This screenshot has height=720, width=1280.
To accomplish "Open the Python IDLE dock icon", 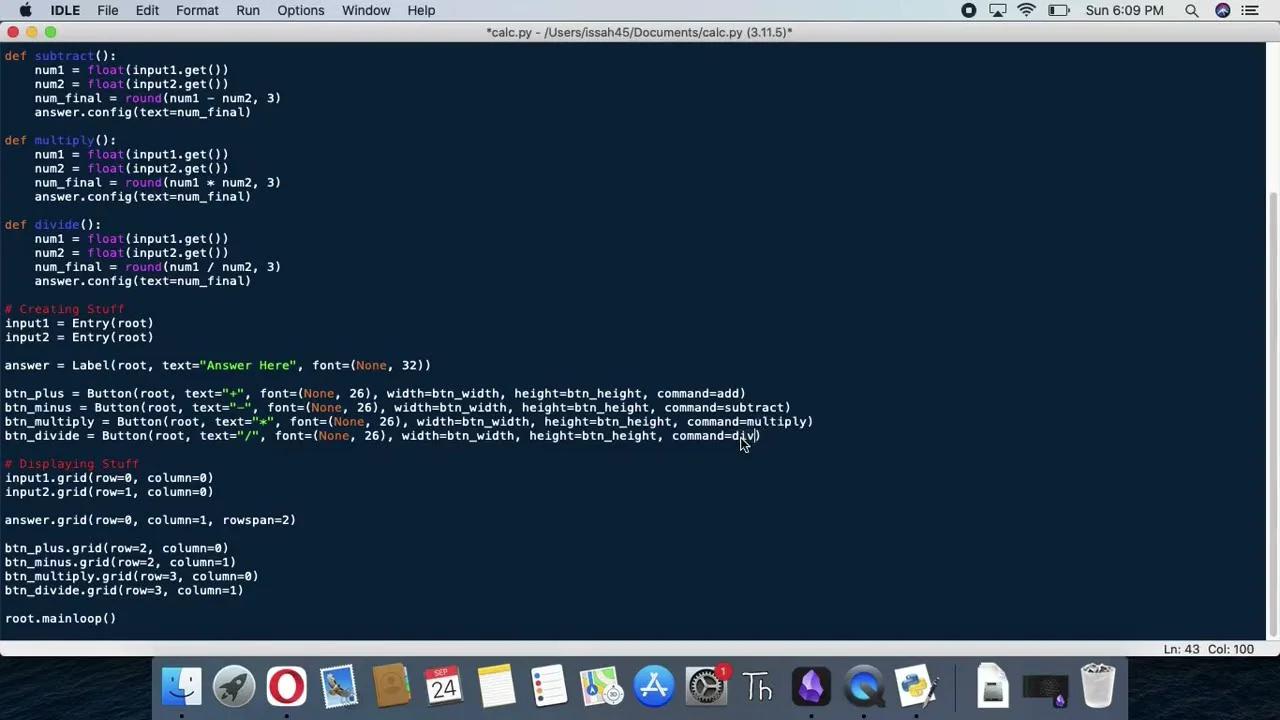I will click(x=915, y=686).
